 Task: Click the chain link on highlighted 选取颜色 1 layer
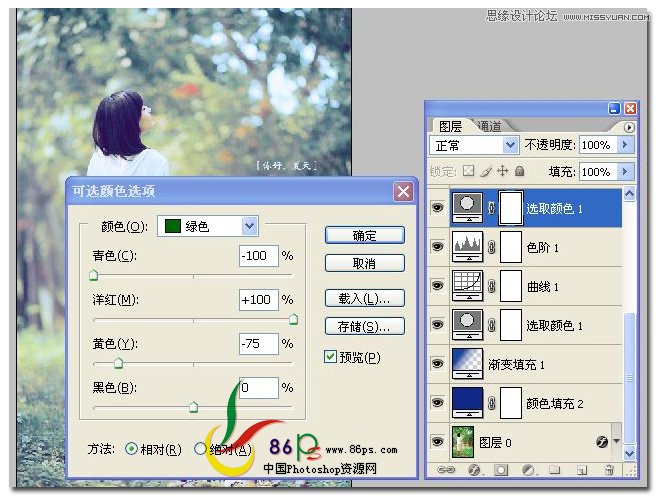point(491,208)
